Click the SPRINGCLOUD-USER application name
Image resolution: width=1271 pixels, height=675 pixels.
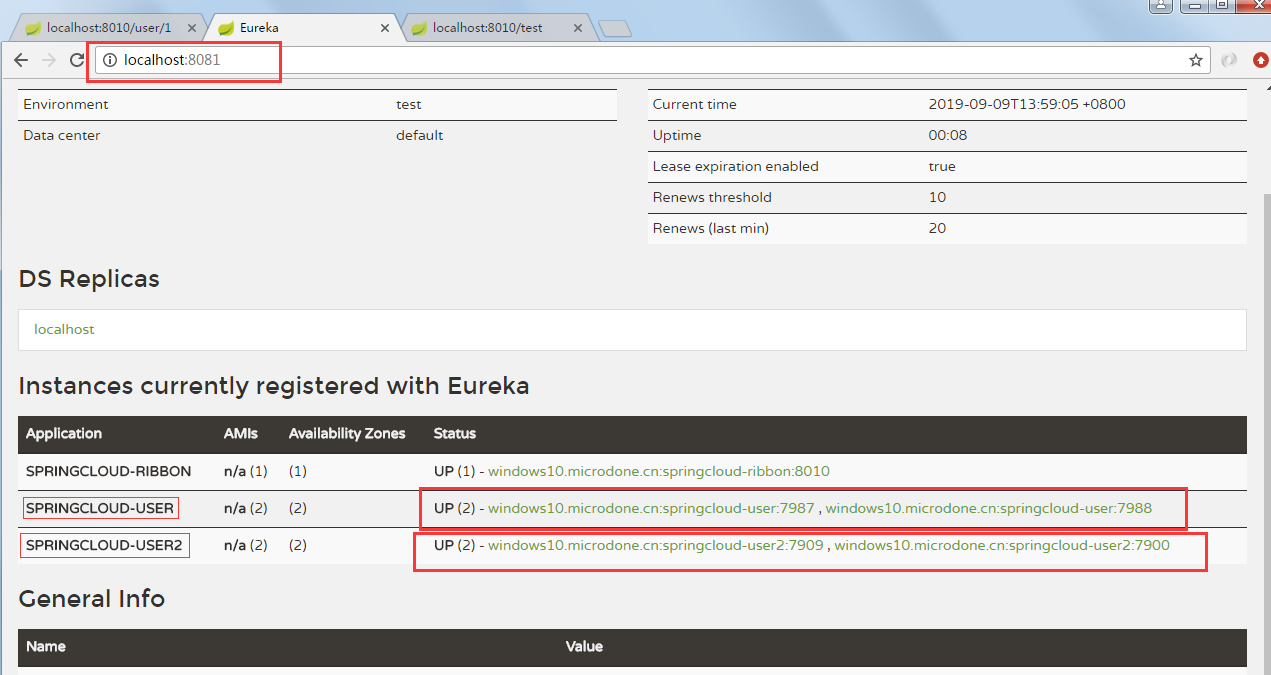100,508
